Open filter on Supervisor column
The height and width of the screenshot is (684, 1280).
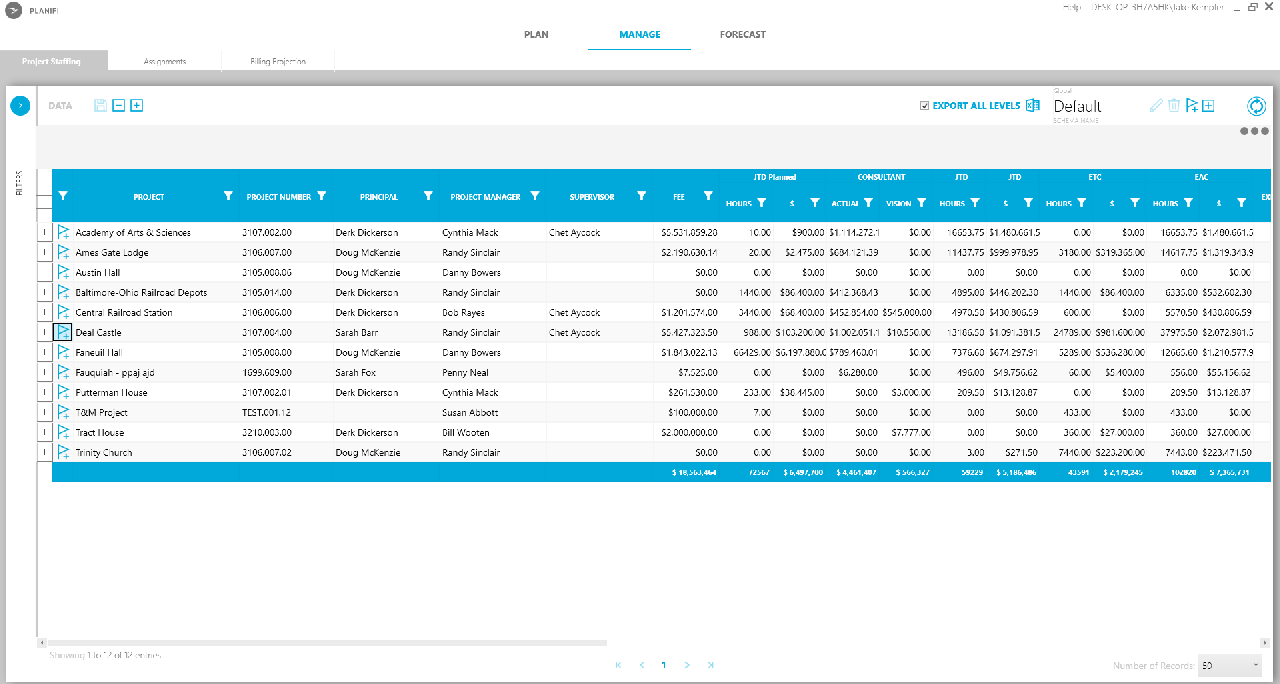pyautogui.click(x=641, y=196)
